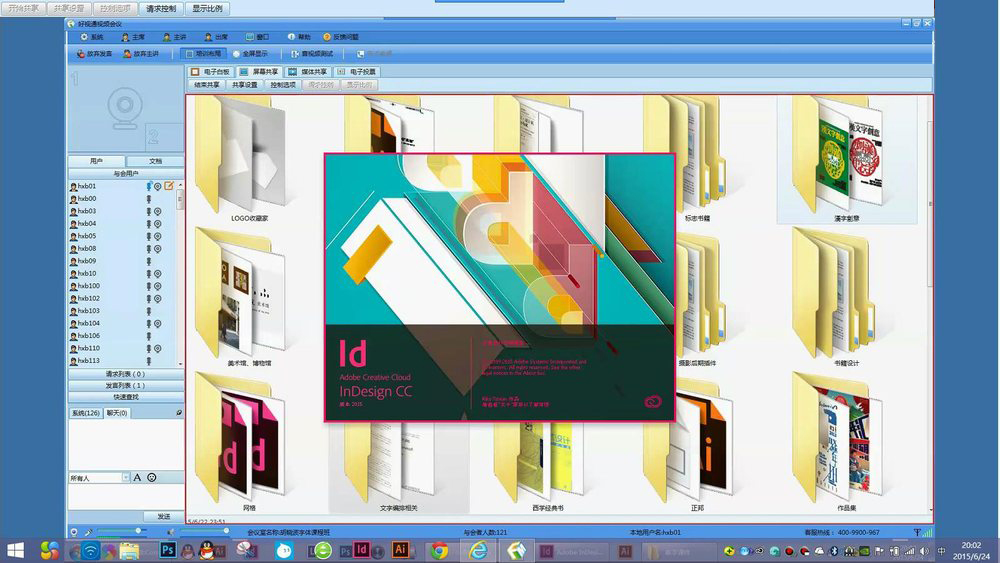1000x563 pixels.
Task: Click camera icon for hxb104
Action: (158, 323)
